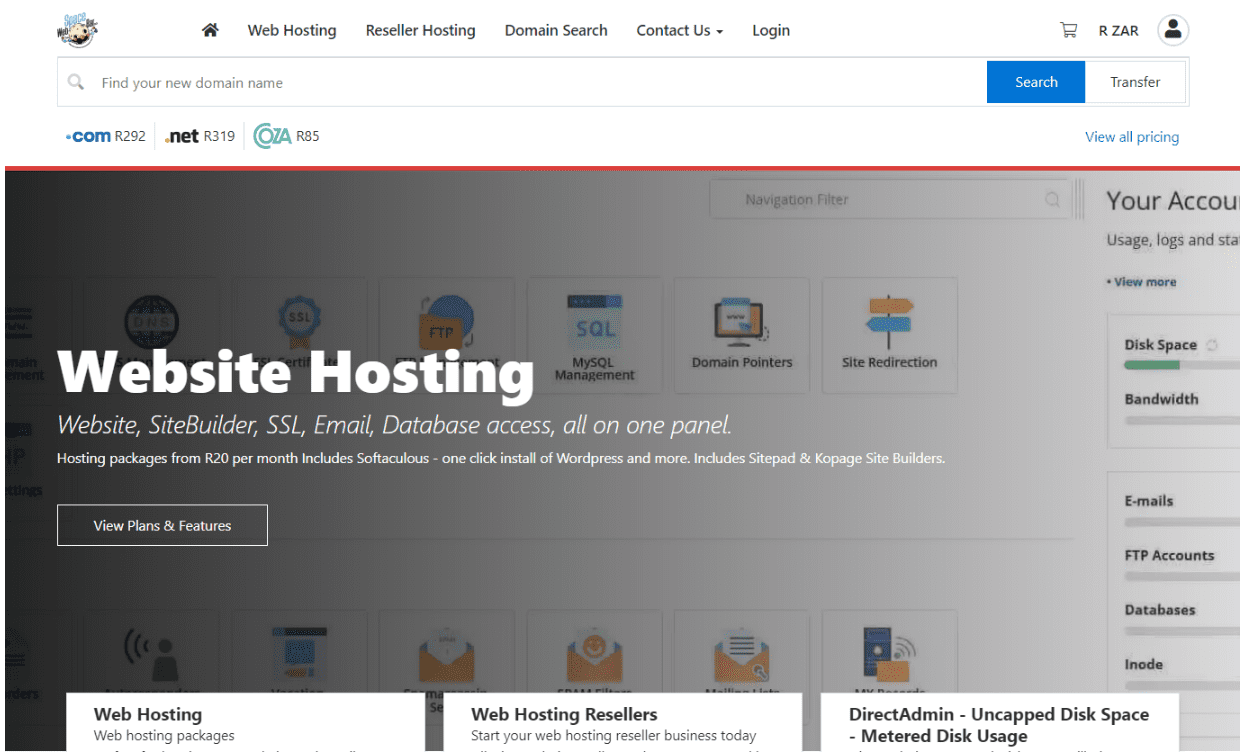The height and width of the screenshot is (755, 1246).
Task: Select the .com domain logo
Action: coord(88,136)
